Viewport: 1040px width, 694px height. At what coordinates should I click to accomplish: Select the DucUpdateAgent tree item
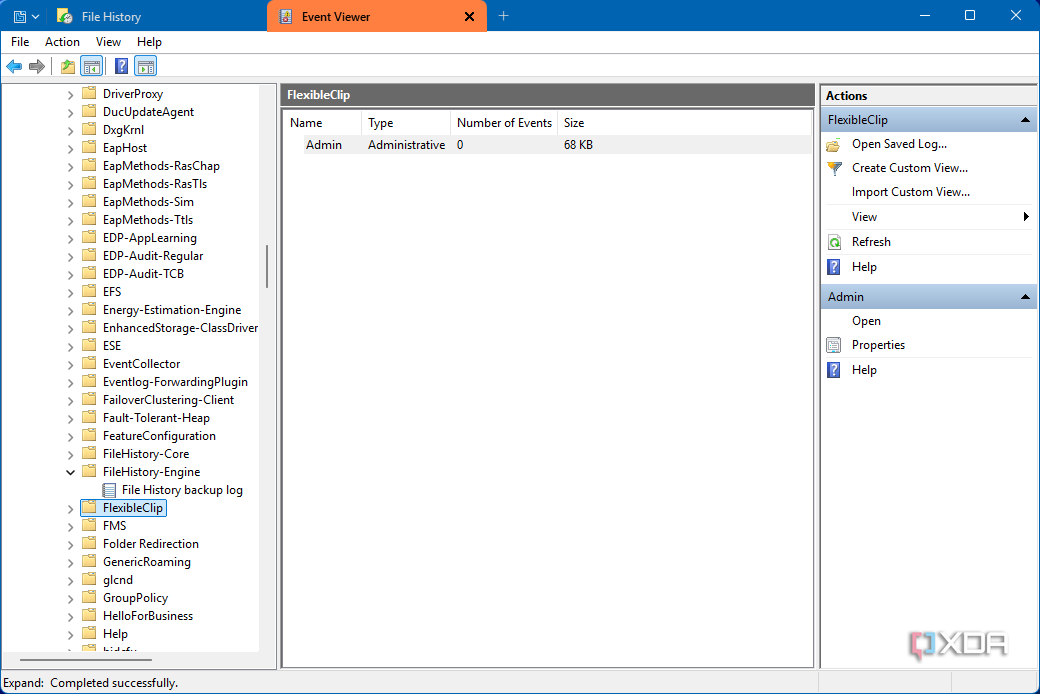148,112
